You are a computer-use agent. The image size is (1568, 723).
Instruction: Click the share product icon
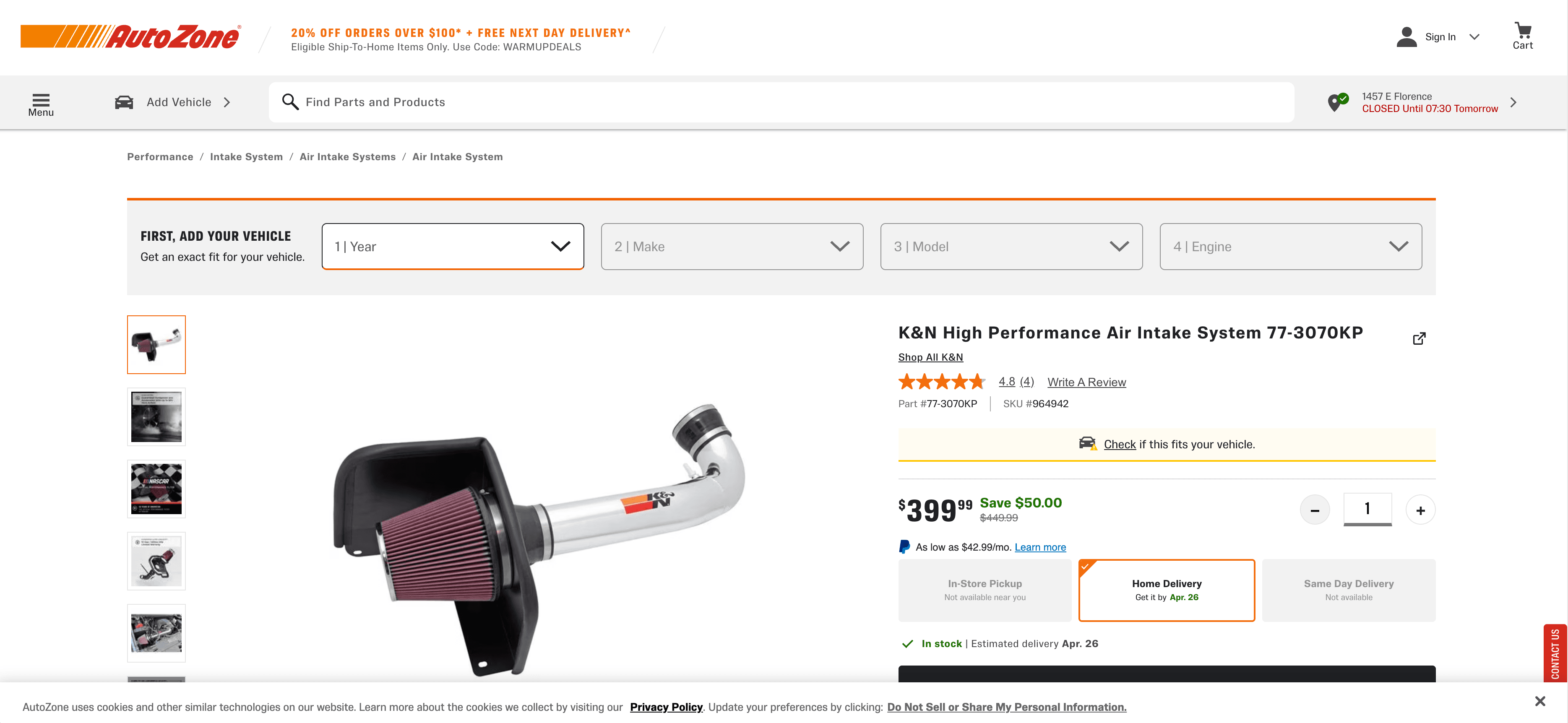(1418, 338)
